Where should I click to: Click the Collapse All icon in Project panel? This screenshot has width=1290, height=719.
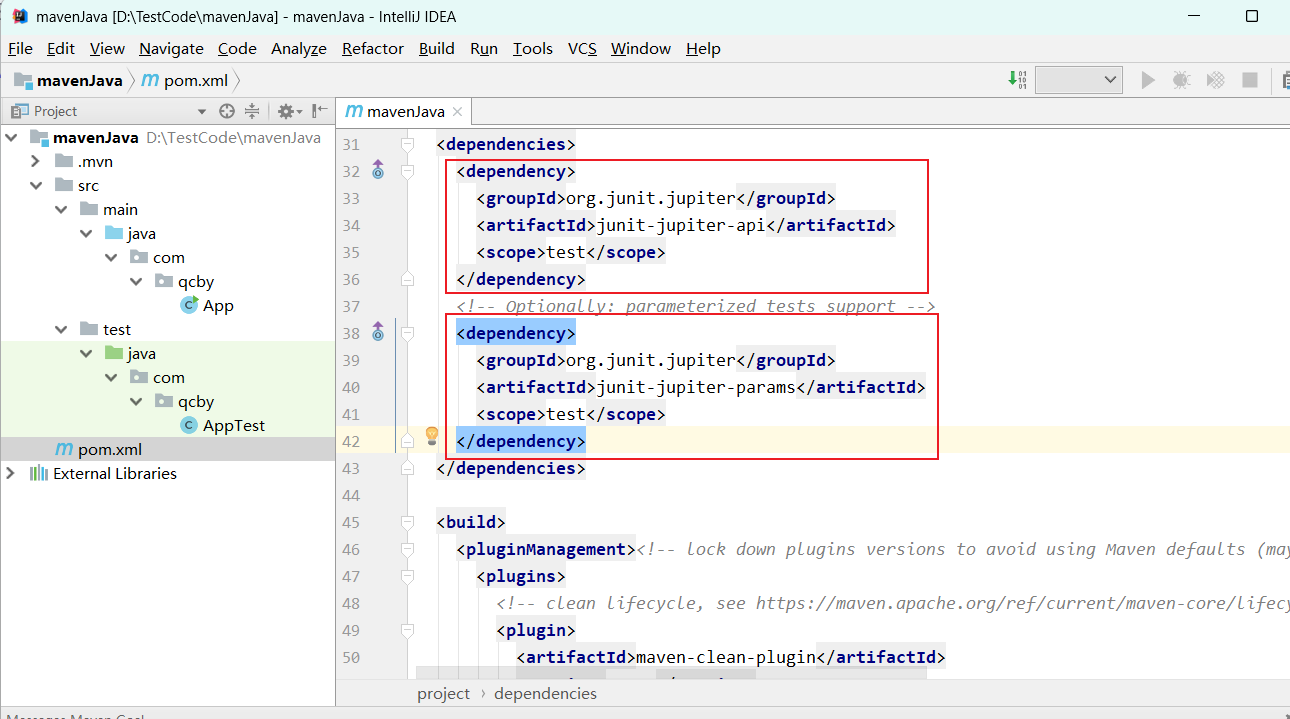pyautogui.click(x=252, y=111)
